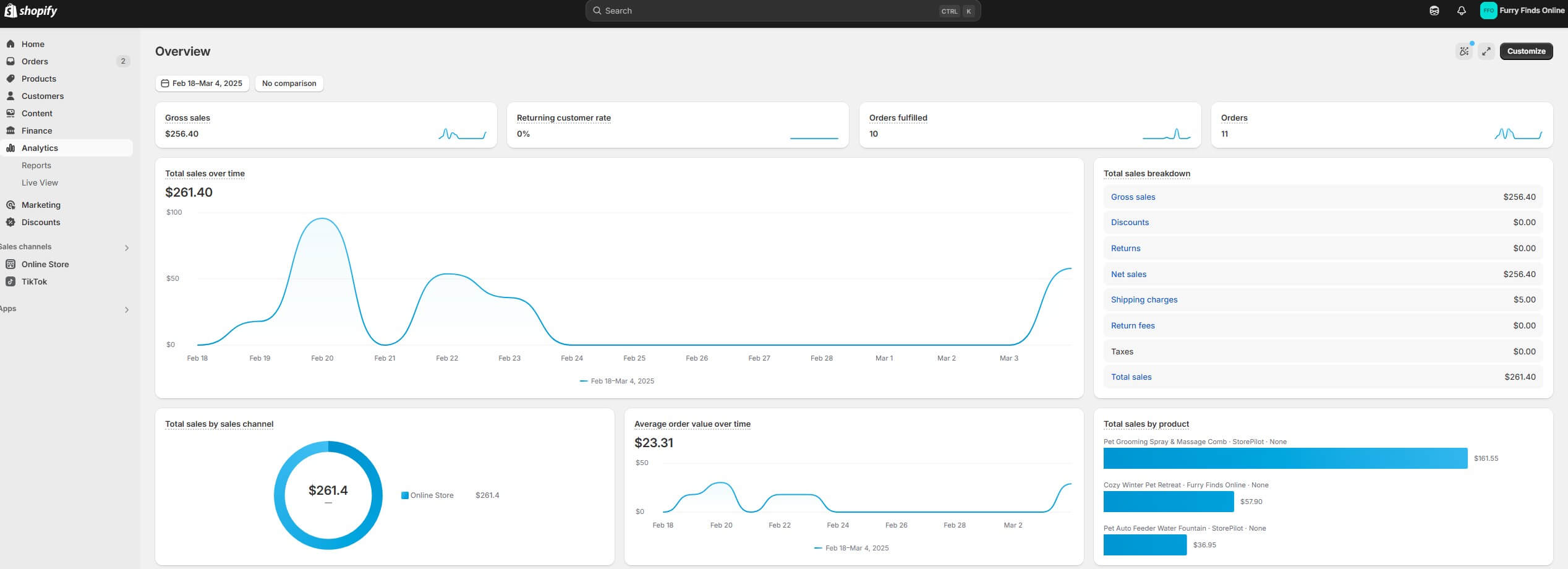The height and width of the screenshot is (569, 1568).
Task: Click the Marketing target icon
Action: coord(11,205)
